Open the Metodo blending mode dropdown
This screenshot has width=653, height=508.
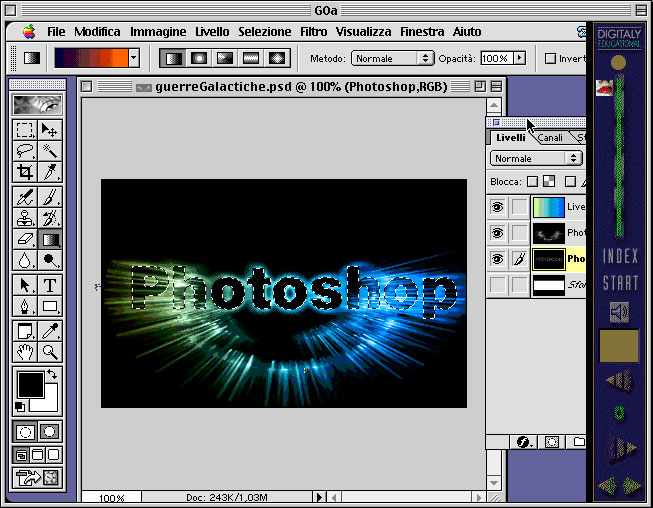[392, 58]
